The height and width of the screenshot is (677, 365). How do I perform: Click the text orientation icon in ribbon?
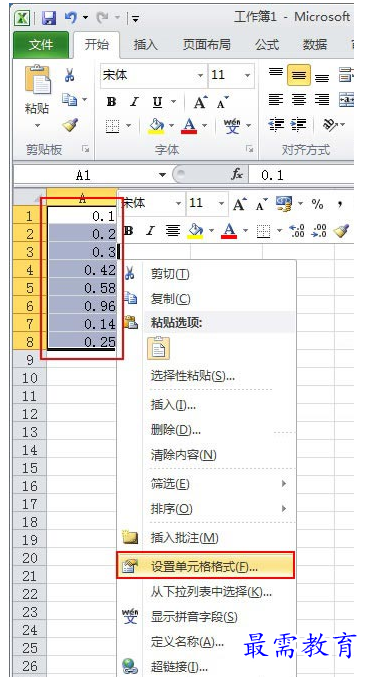tap(331, 124)
